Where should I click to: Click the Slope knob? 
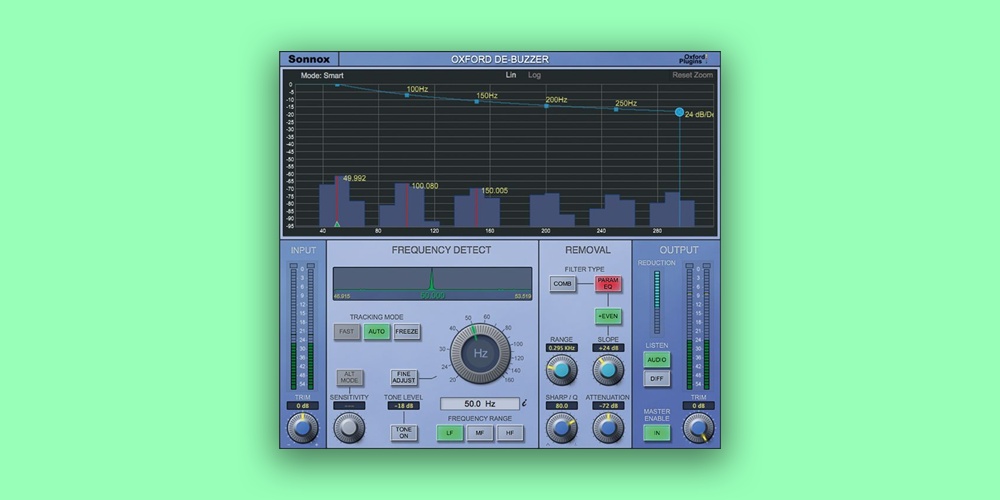point(607,370)
